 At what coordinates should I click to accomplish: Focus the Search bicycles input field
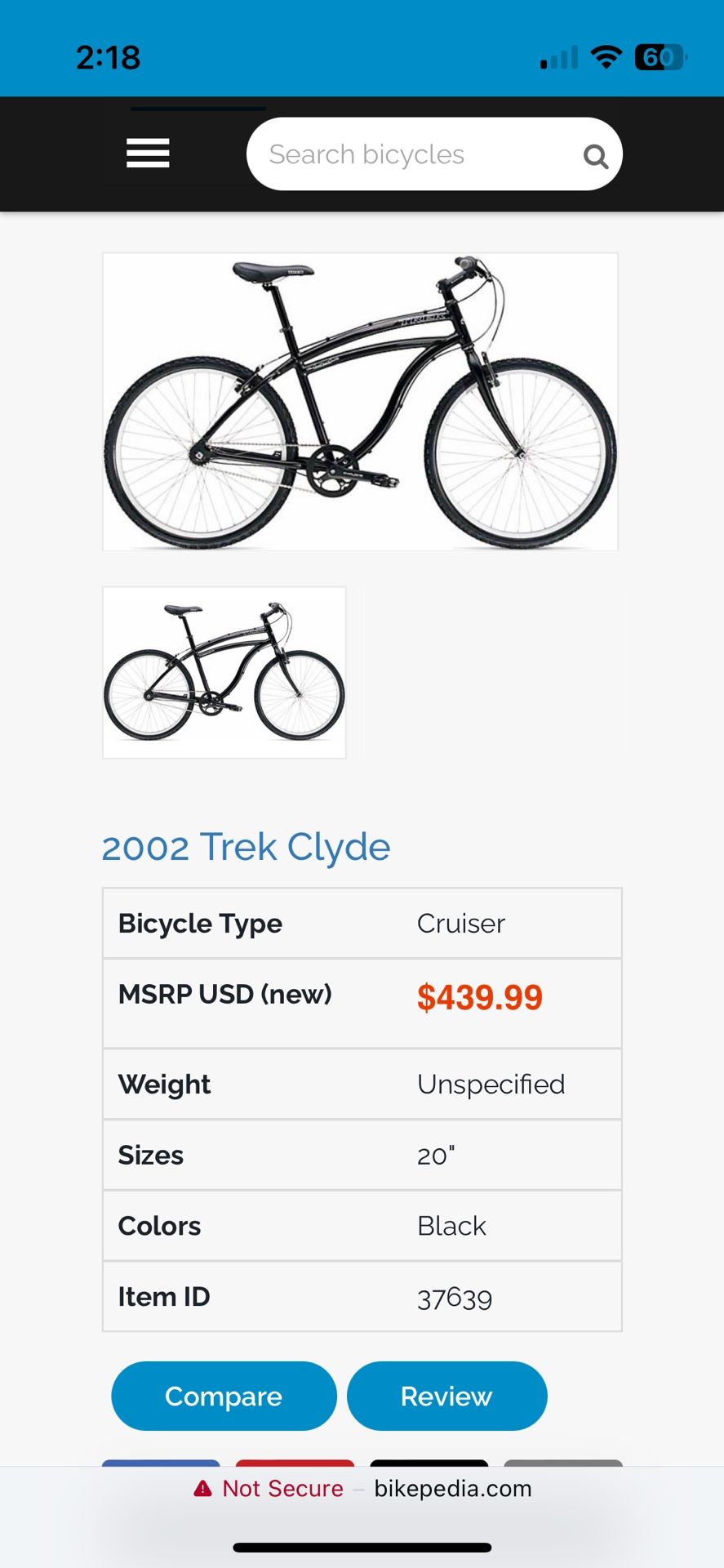point(434,154)
